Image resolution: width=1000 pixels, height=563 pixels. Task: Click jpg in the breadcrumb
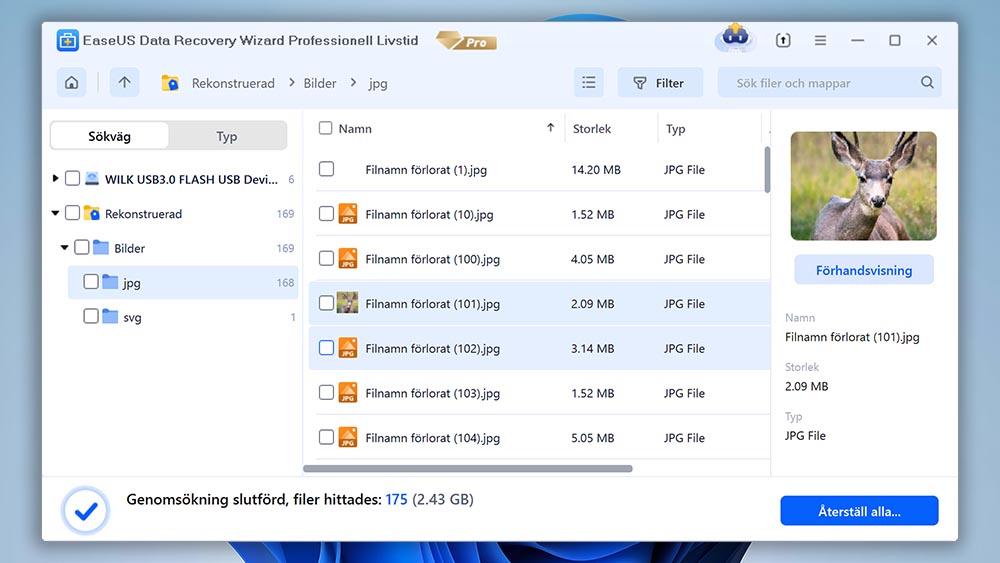[x=378, y=84]
